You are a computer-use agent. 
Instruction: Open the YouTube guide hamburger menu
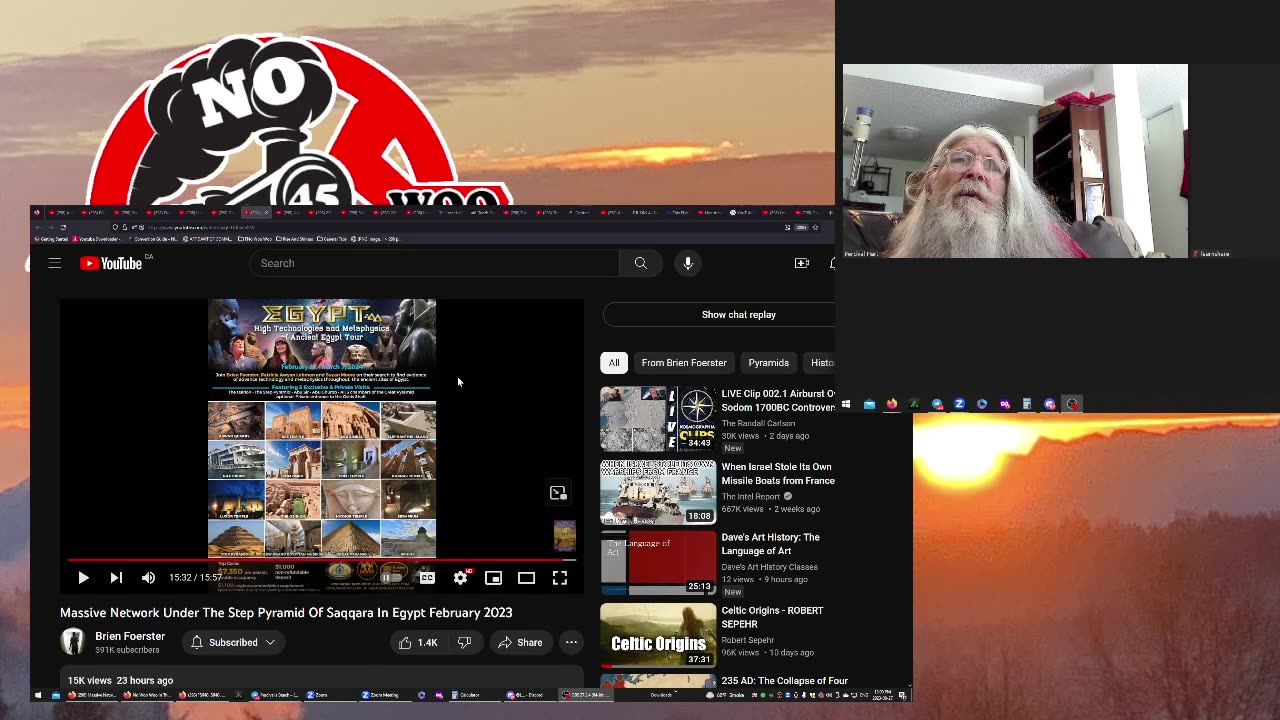(55, 263)
